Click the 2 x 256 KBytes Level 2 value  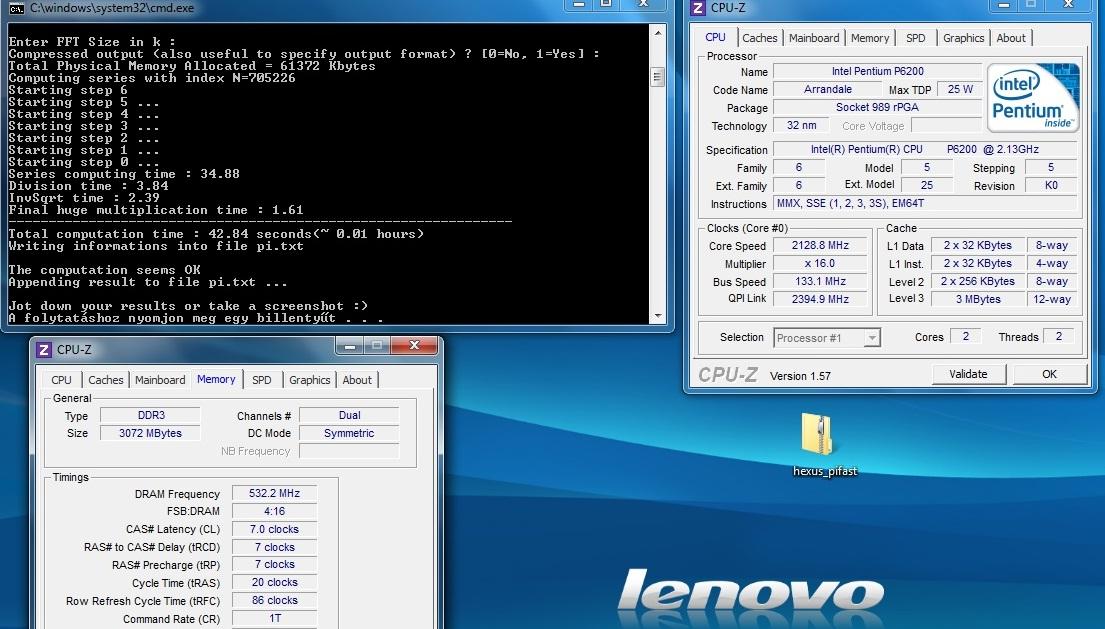977,281
